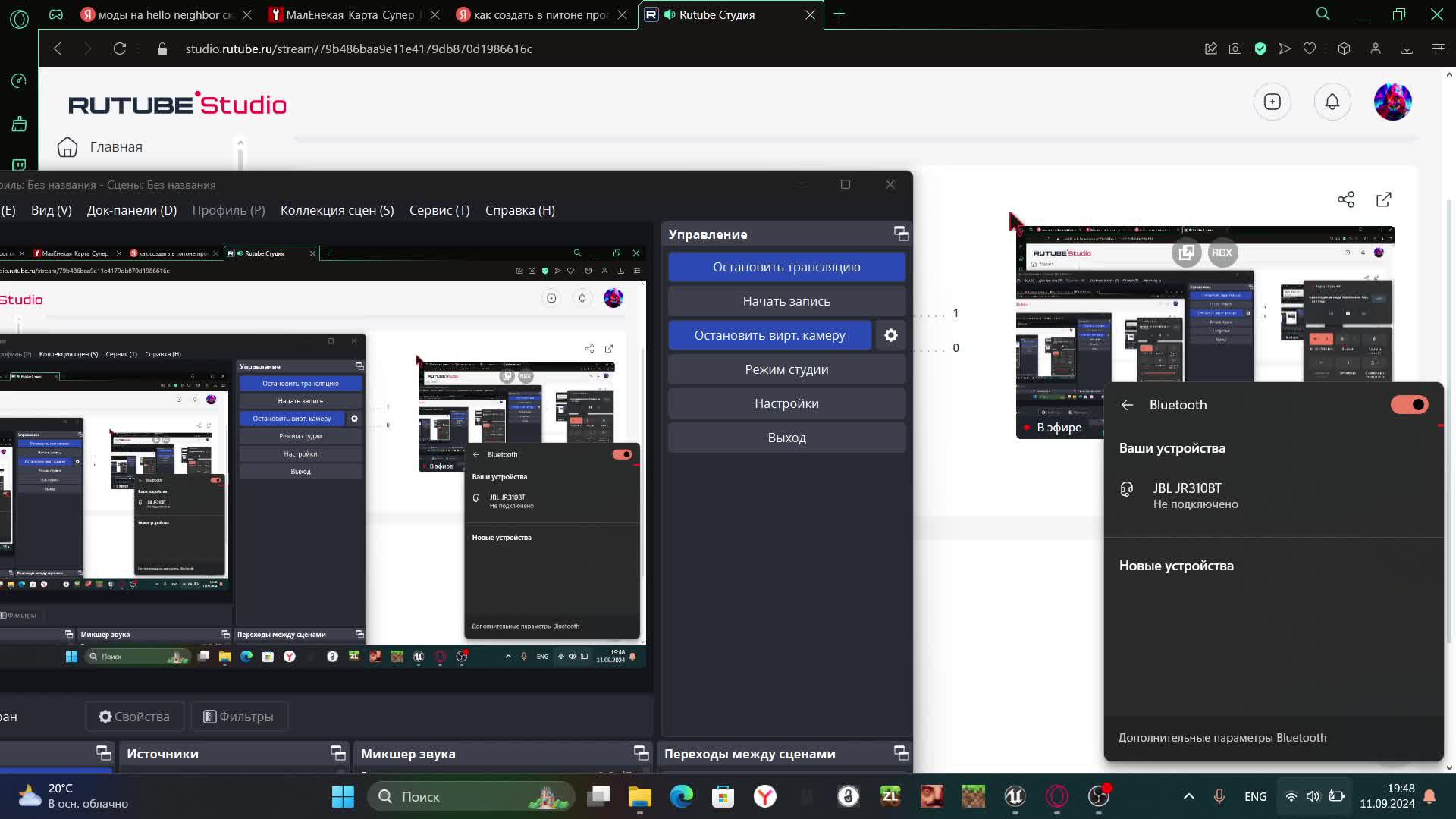This screenshot has width=1456, height=819.
Task: Open stream in new window icon
Action: [1384, 199]
